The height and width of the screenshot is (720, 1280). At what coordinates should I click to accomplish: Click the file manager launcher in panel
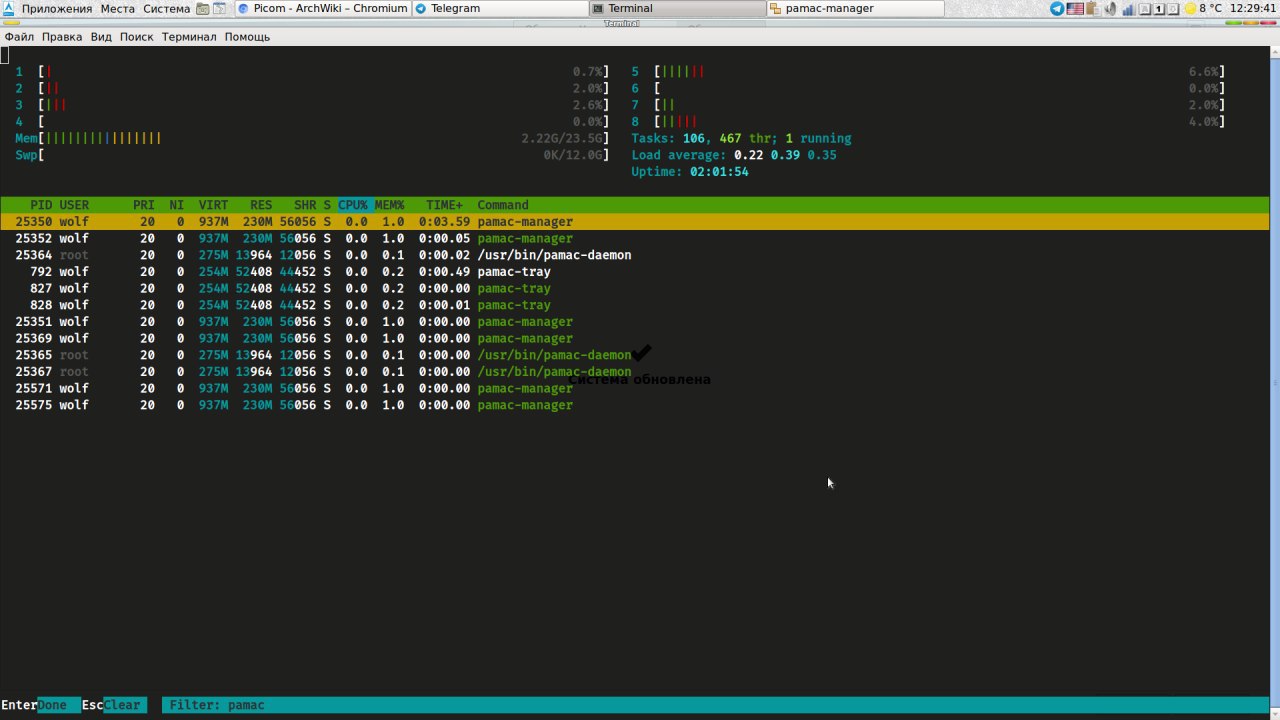(x=203, y=8)
